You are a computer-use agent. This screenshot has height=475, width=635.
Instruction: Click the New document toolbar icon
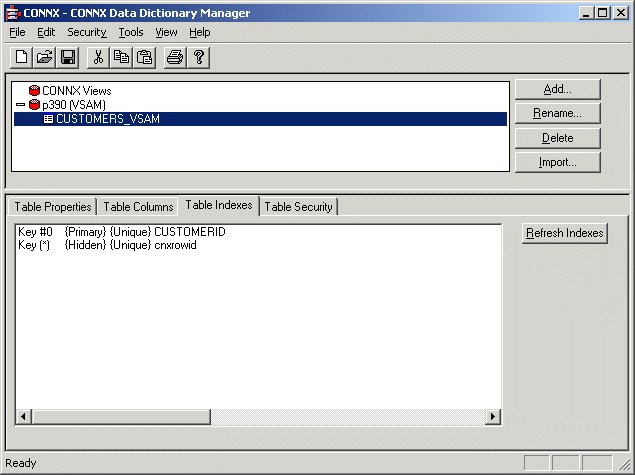(21, 57)
